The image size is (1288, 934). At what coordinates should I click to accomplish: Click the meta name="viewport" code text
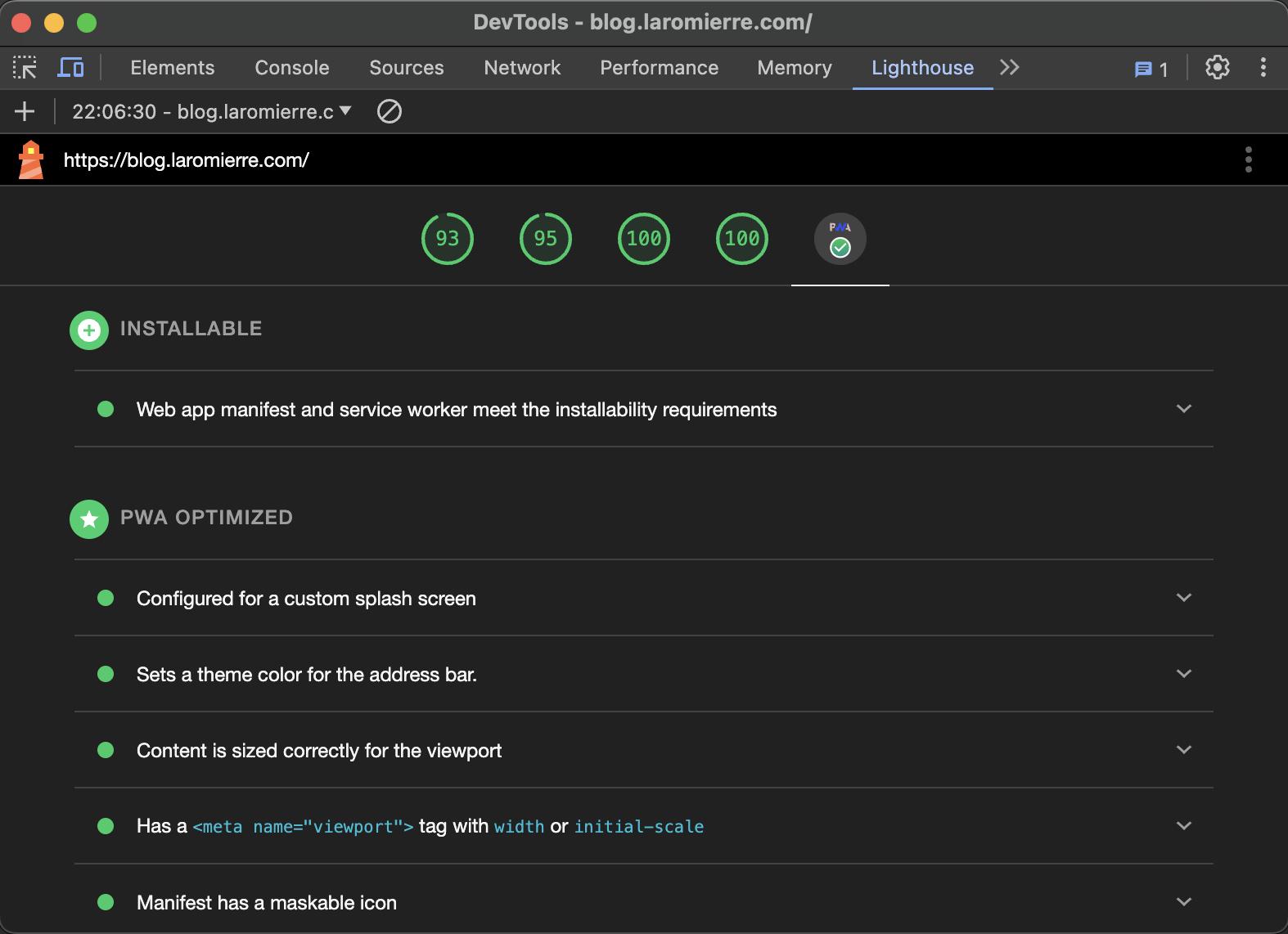[x=304, y=827]
